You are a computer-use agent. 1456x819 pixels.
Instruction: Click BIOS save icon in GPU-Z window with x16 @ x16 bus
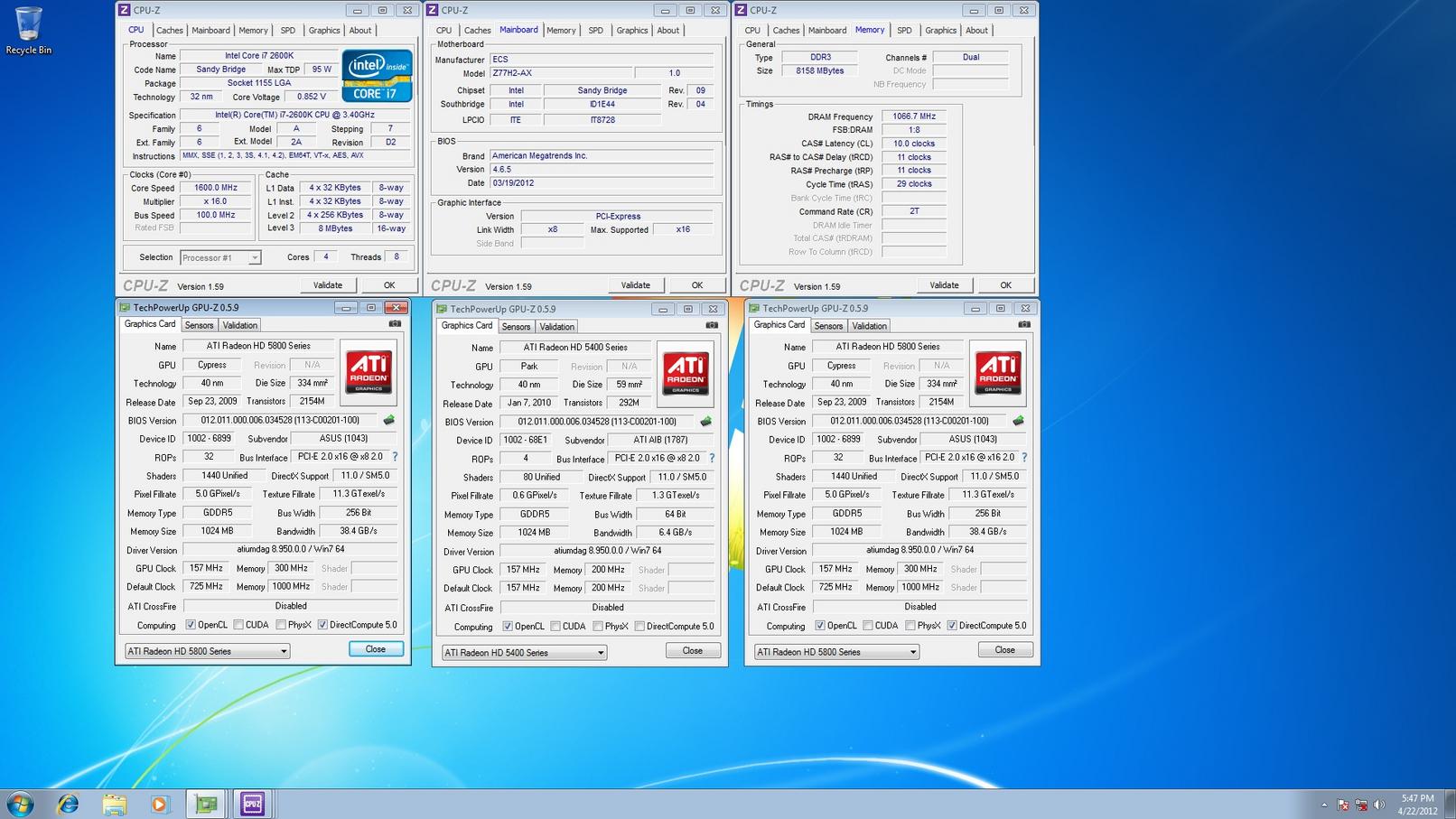click(x=1018, y=421)
